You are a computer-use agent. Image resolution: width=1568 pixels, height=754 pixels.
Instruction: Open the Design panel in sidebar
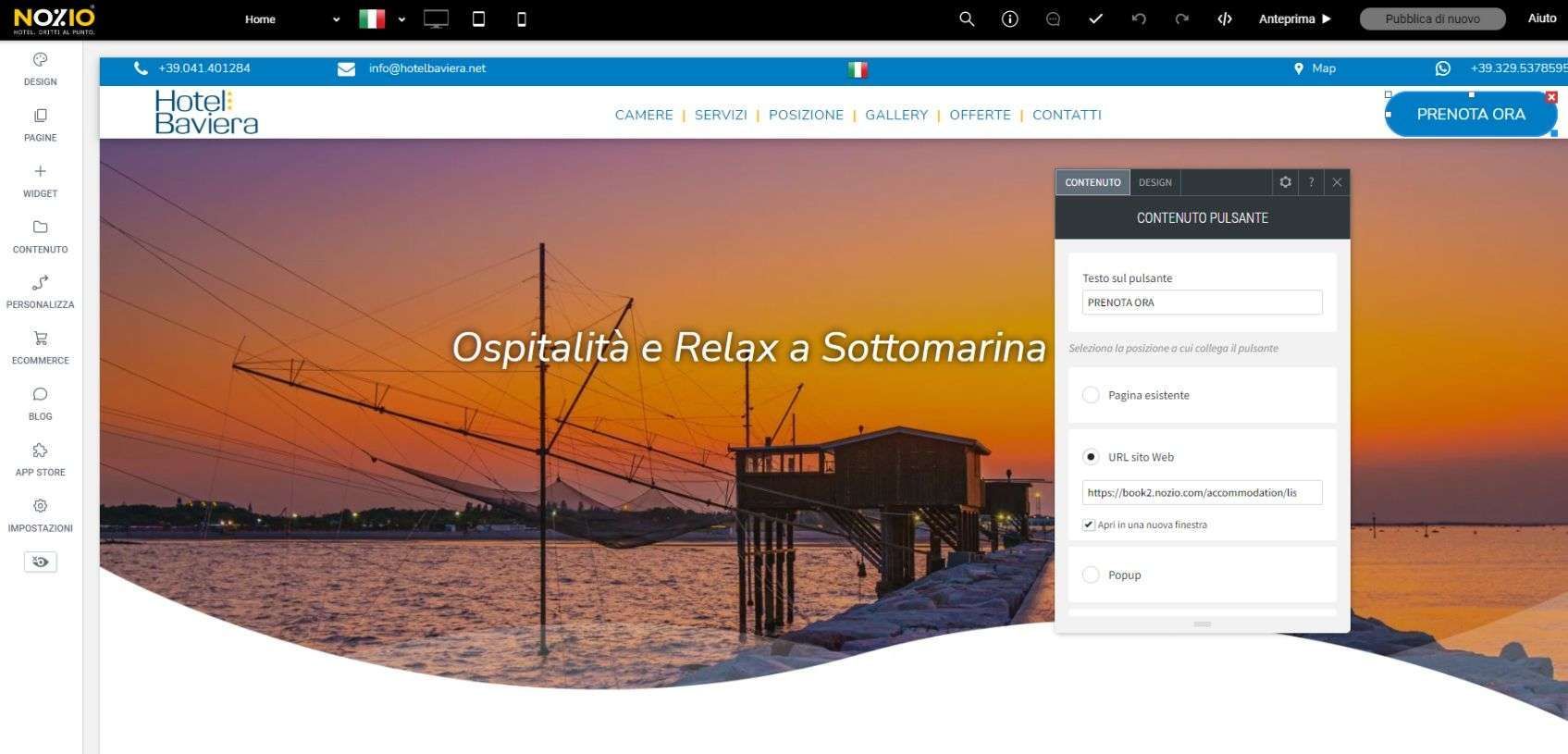pos(40,69)
